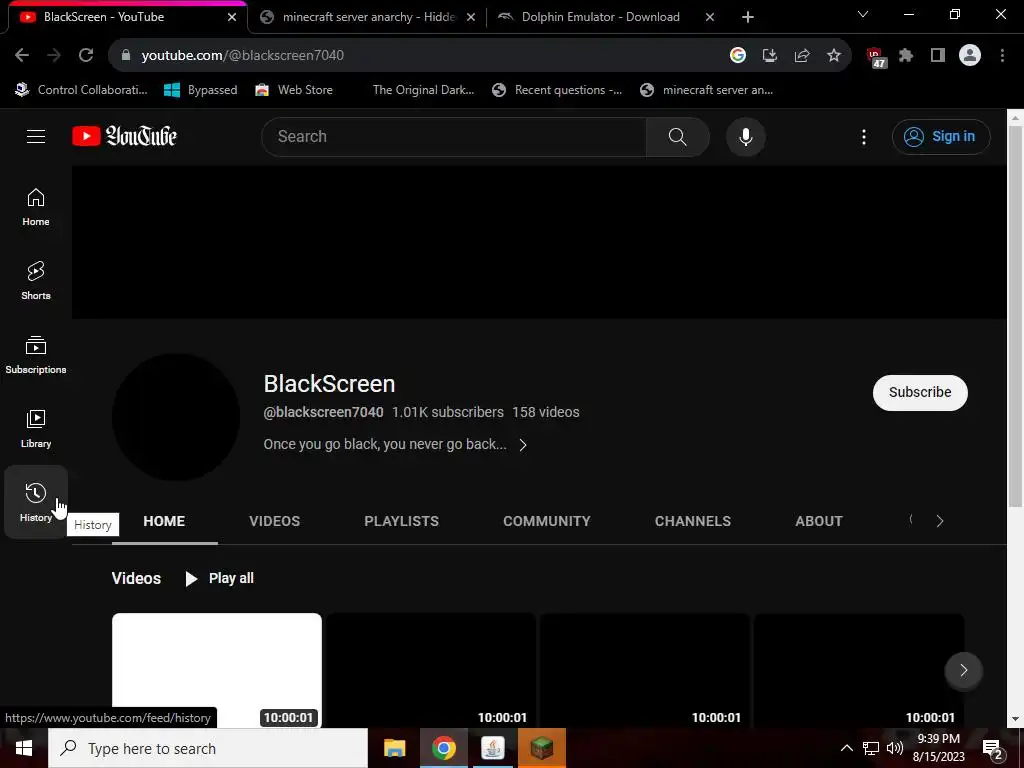Start voice search with microphone
The image size is (1024, 768).
click(x=746, y=136)
